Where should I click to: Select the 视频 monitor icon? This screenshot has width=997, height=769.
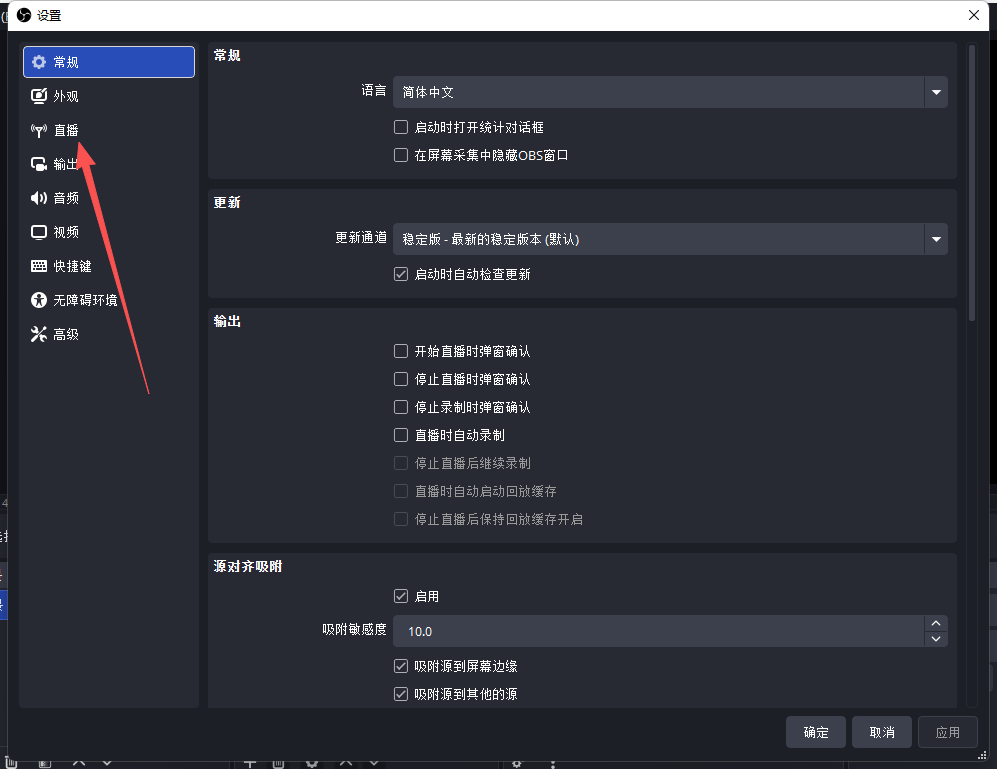click(x=39, y=232)
